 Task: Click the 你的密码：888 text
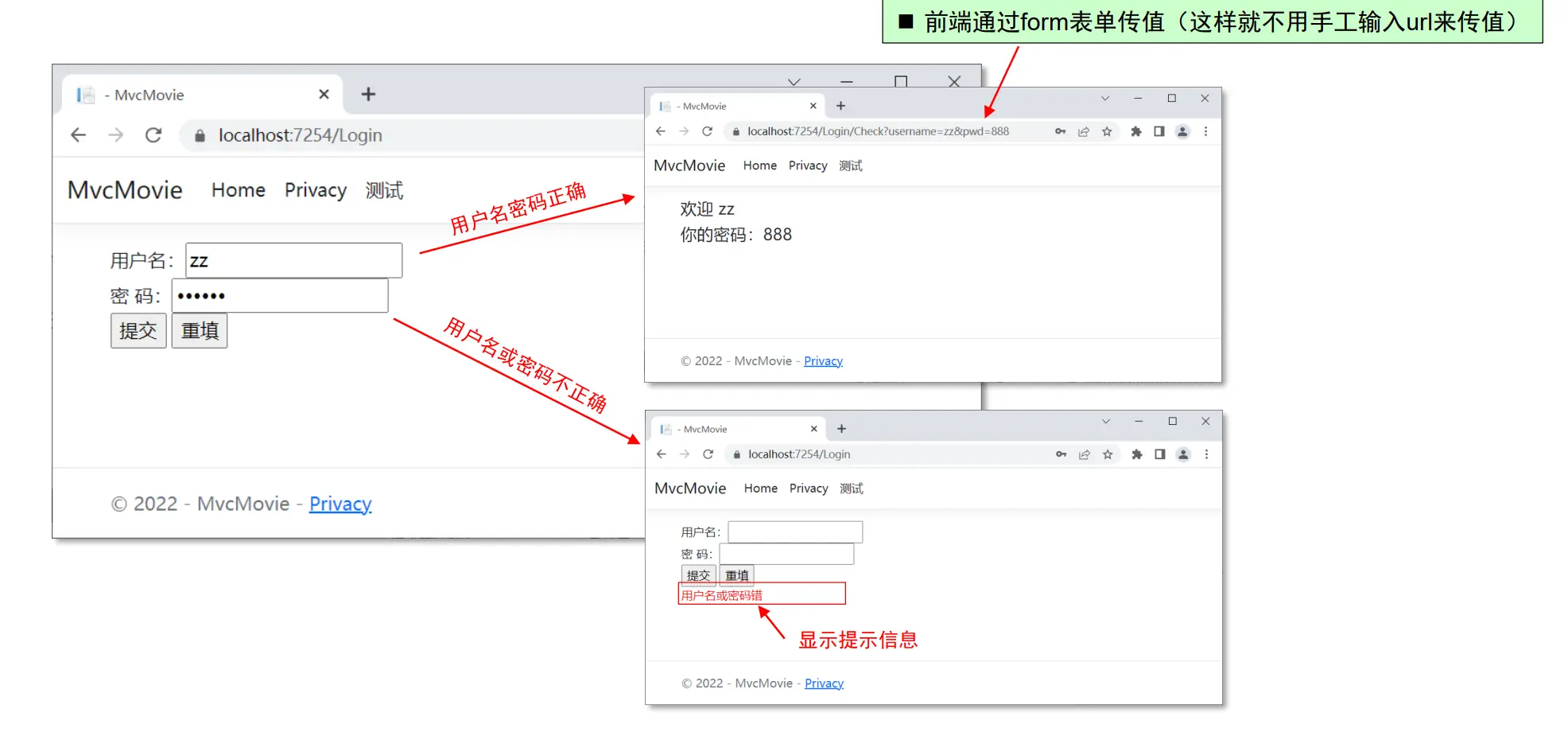pos(736,235)
